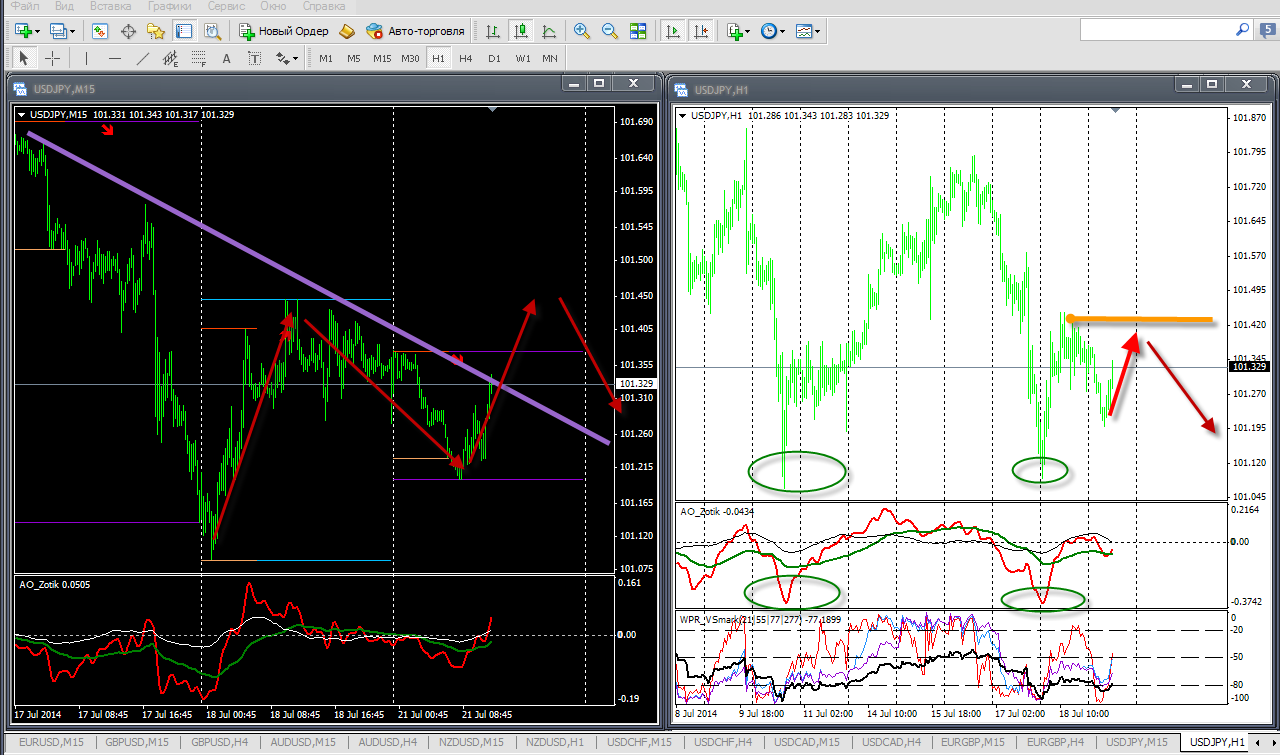Click the search magnifier icon
This screenshot has width=1280, height=755.
point(1241,31)
